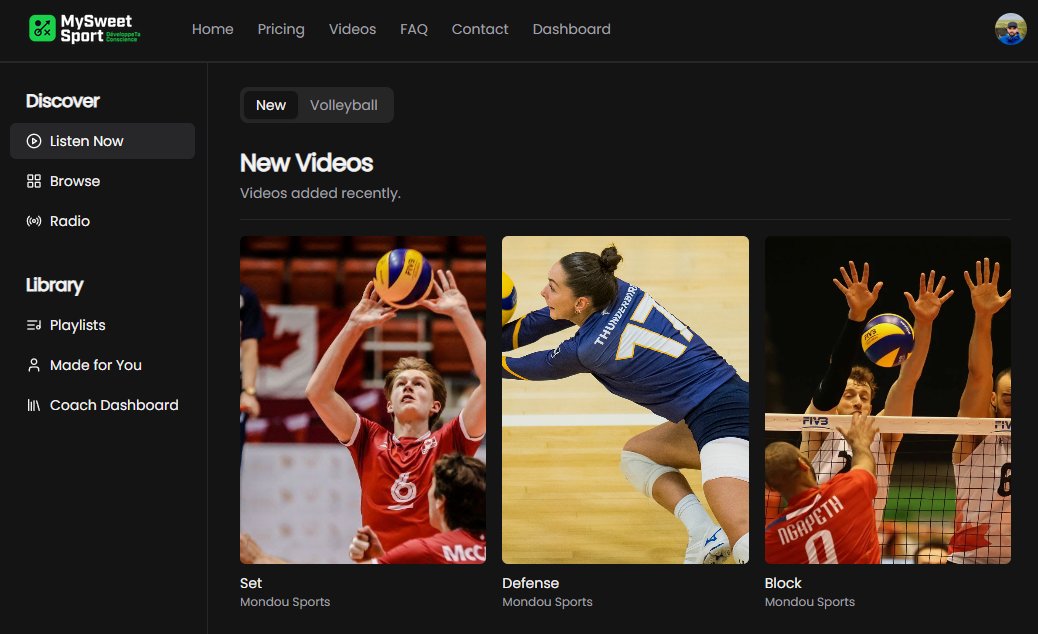
Task: Open the FAQ page
Action: 414,29
